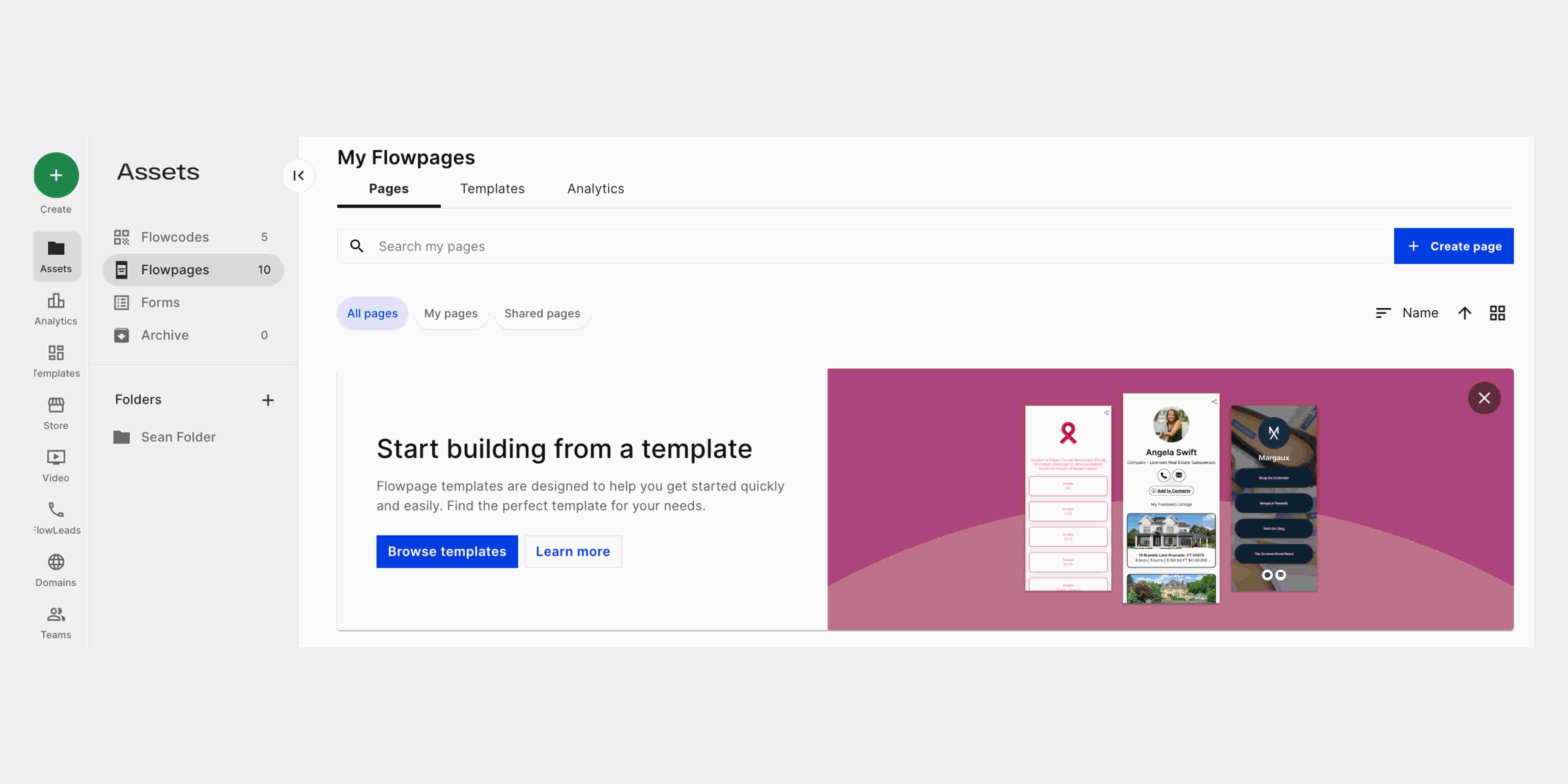
Task: Click the Browse templates button
Action: tap(447, 551)
